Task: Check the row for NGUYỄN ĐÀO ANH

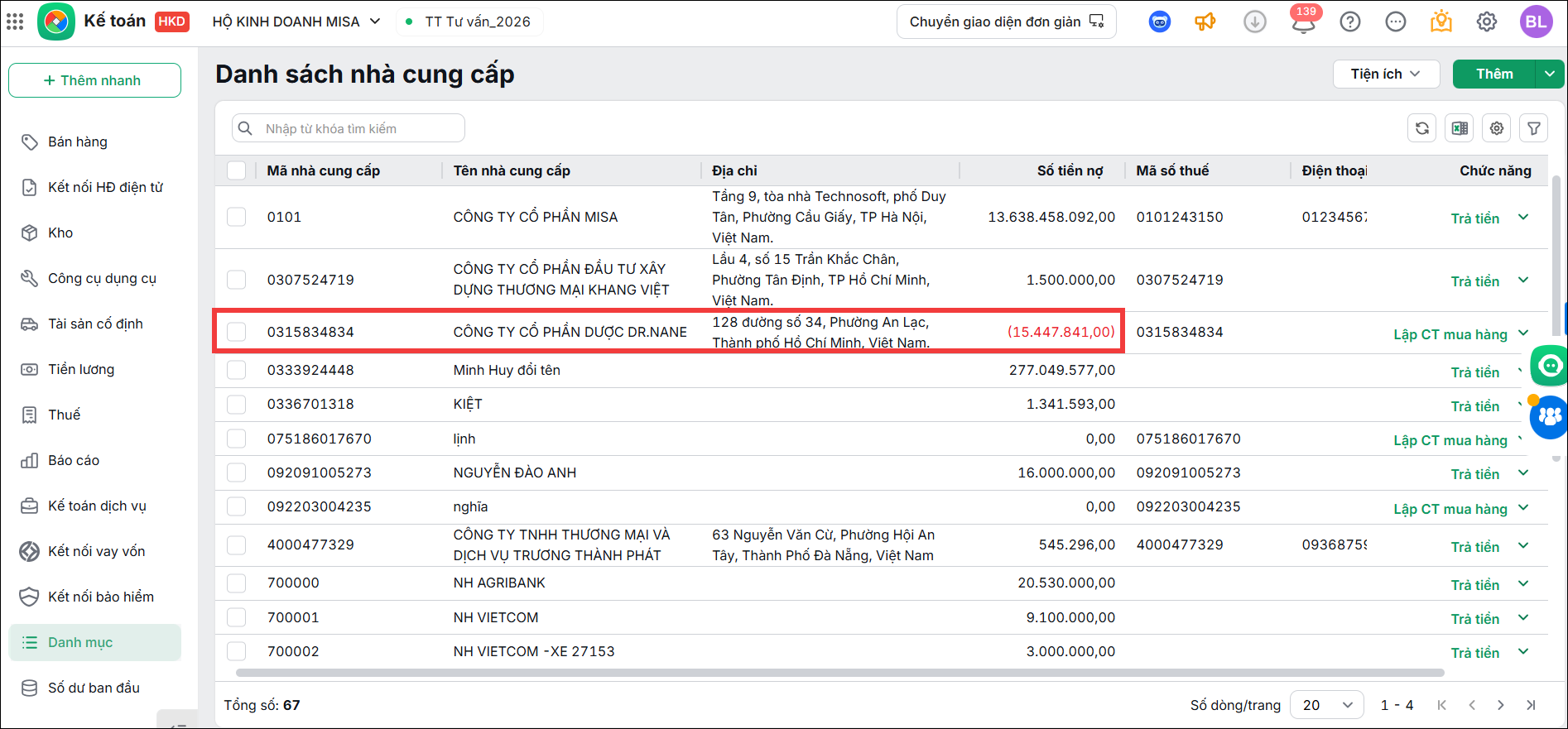Action: pyautogui.click(x=237, y=472)
